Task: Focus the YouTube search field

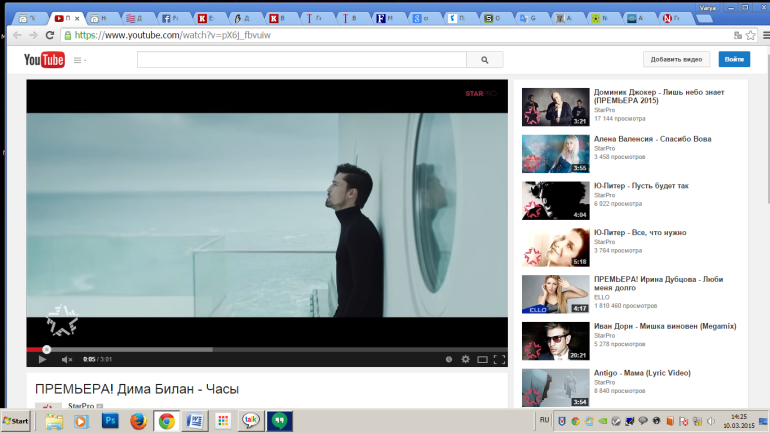Action: pos(302,60)
